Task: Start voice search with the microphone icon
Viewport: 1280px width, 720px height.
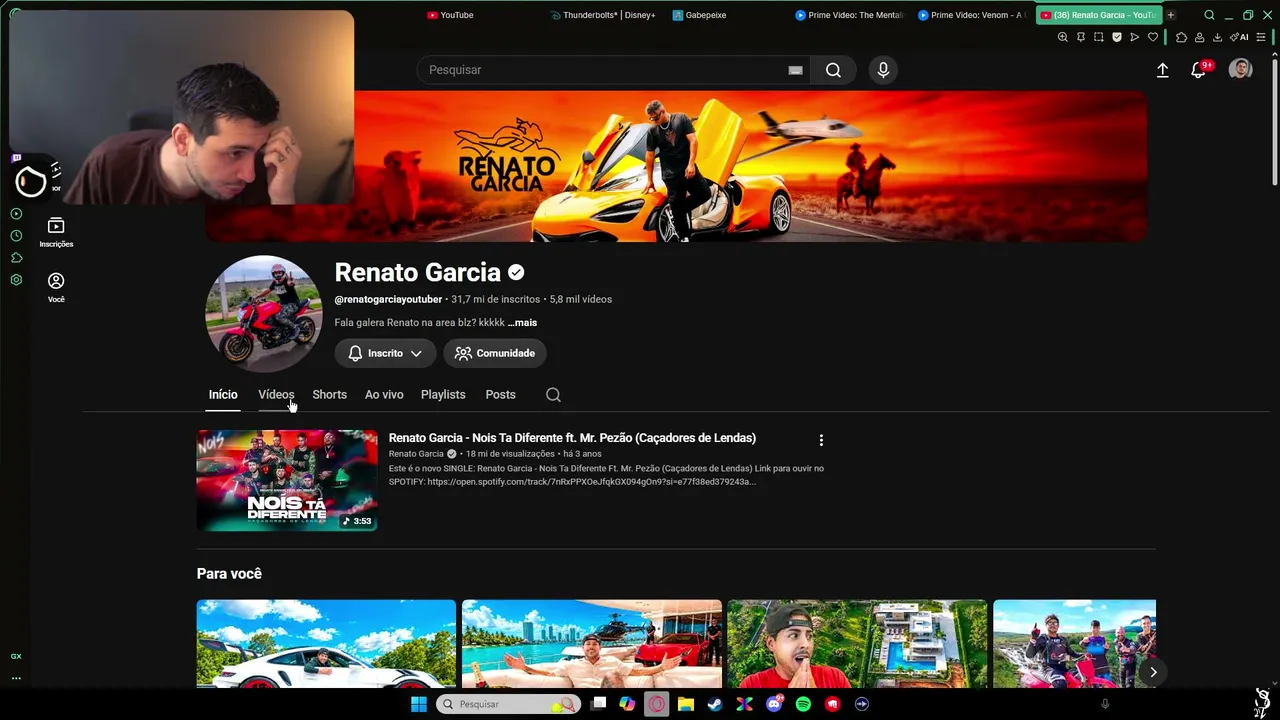Action: point(883,70)
